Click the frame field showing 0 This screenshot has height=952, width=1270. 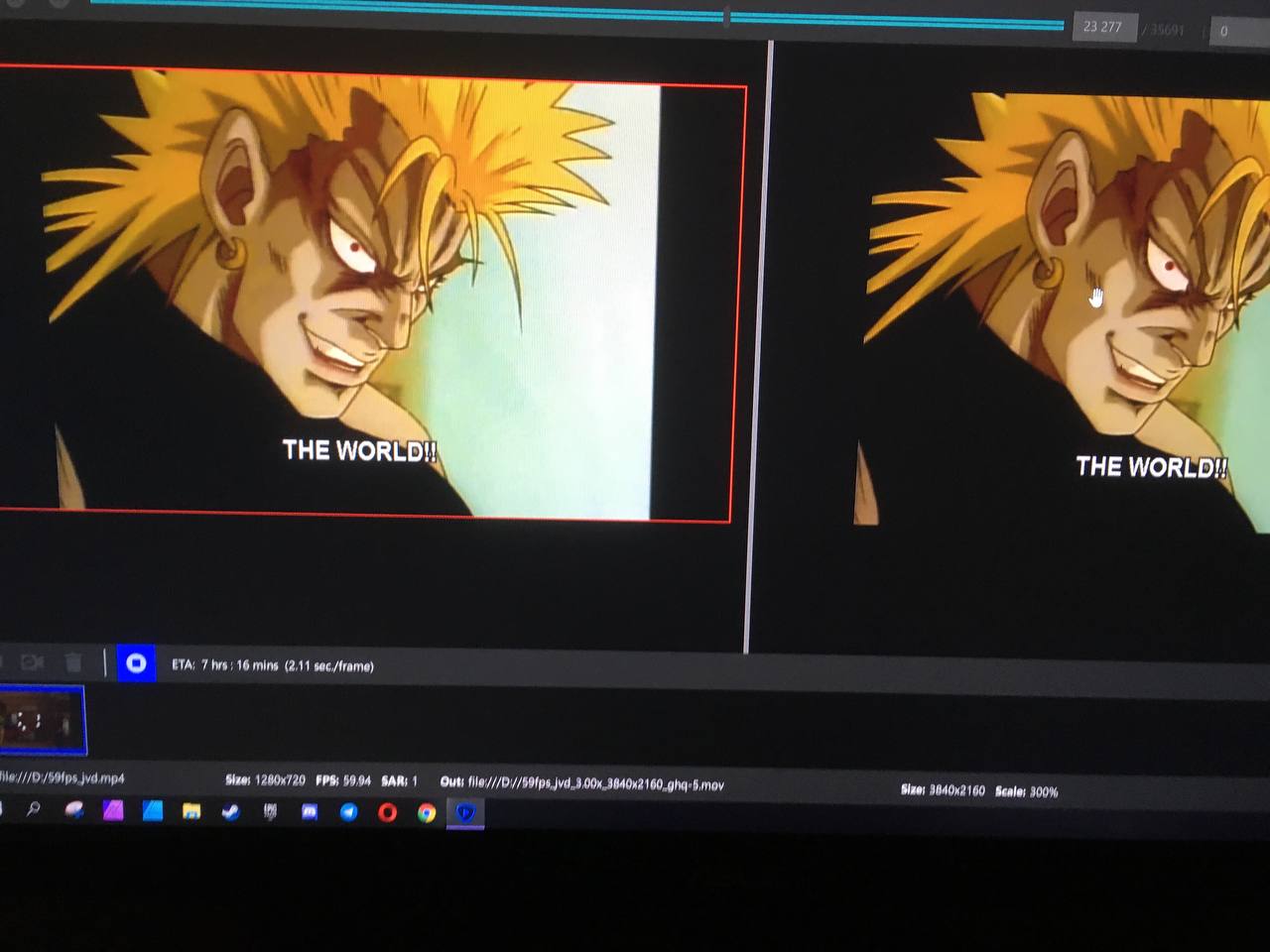coord(1238,31)
